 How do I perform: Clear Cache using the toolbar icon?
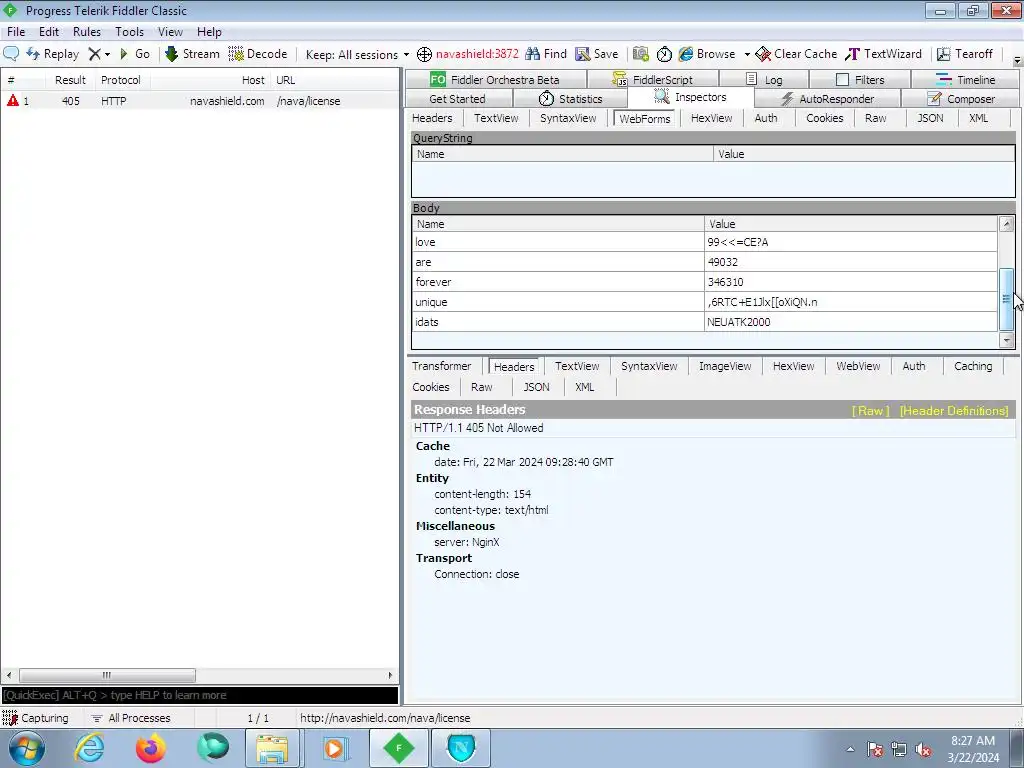tap(796, 54)
